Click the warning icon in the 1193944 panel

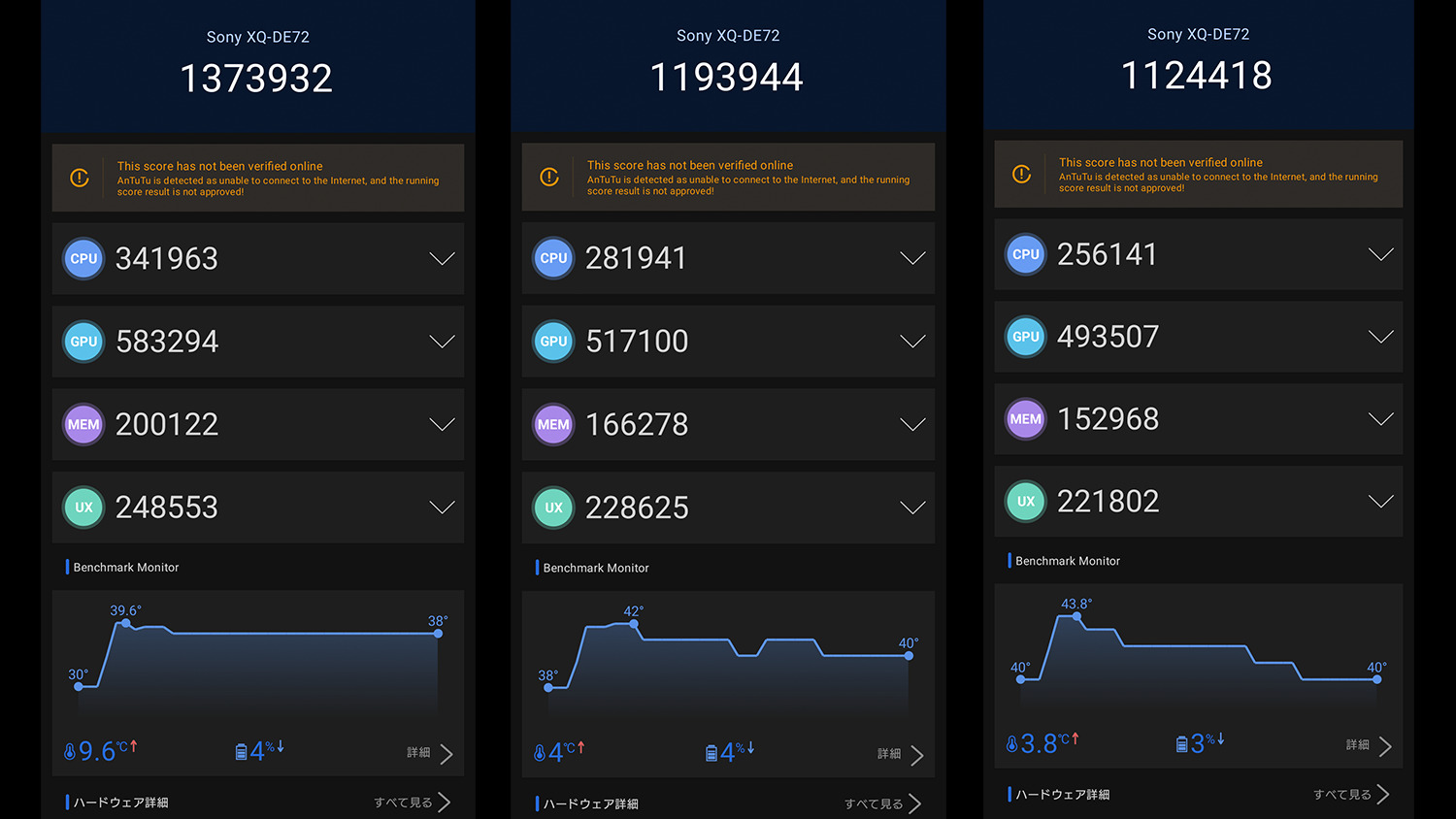point(549,177)
